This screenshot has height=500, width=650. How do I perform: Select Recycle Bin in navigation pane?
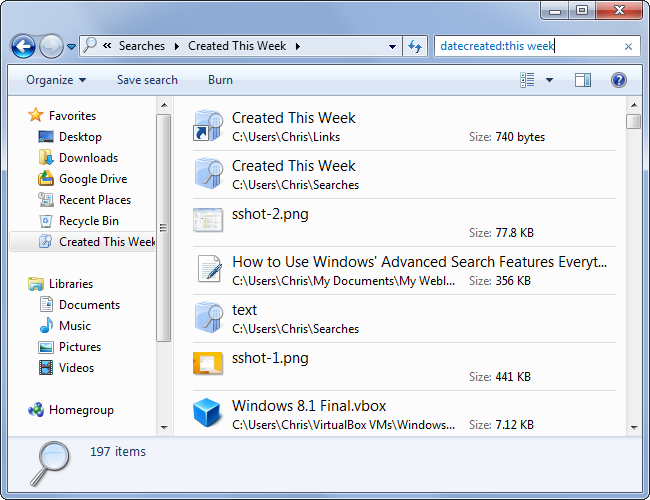pos(88,221)
